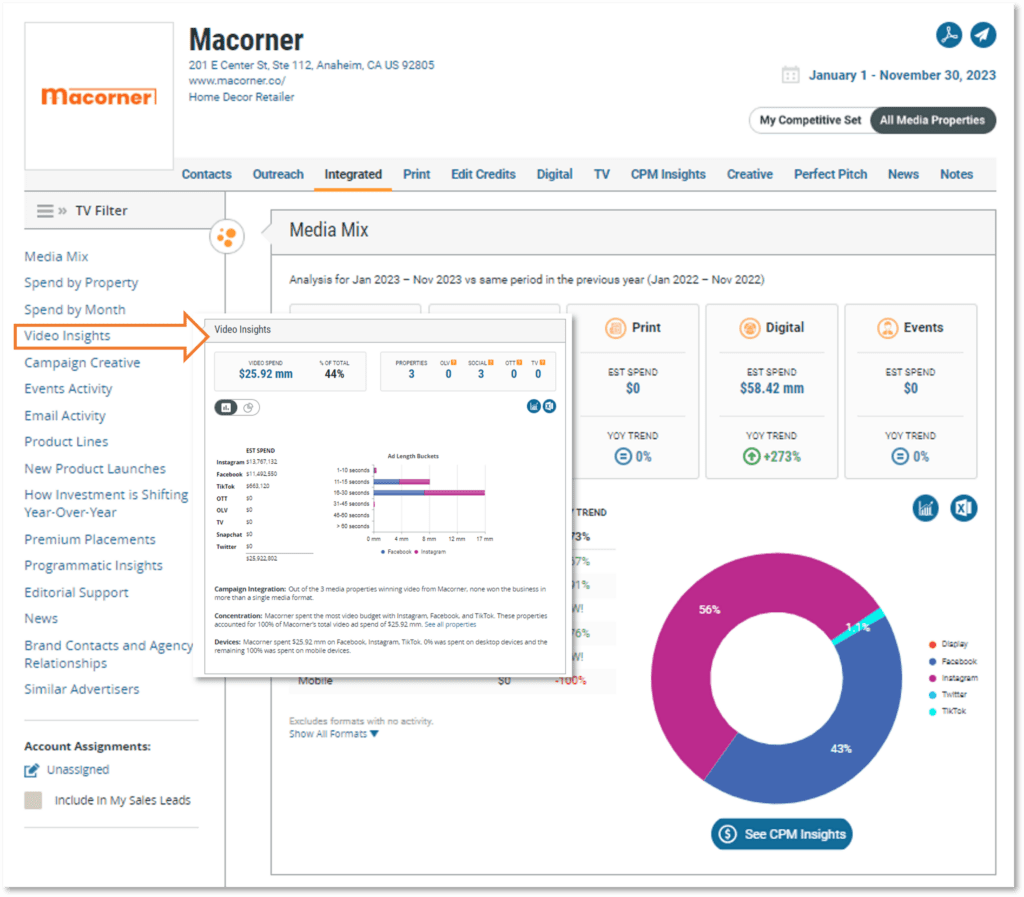Image resolution: width=1024 pixels, height=897 pixels.
Task: Click the SOCIAL count value 3
Action: point(481,374)
